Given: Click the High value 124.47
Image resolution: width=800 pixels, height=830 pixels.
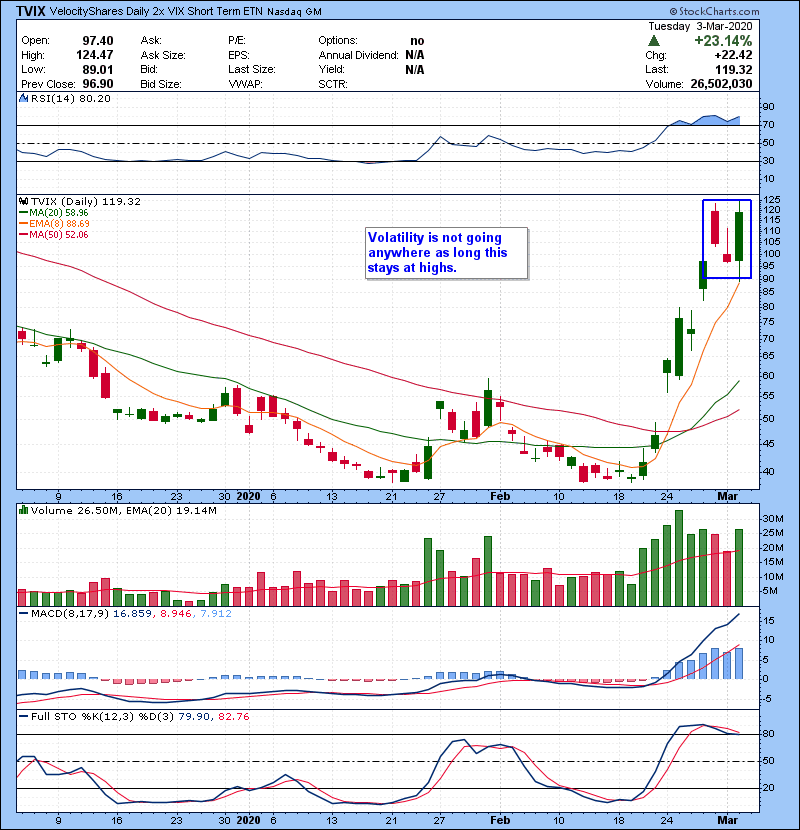Looking at the screenshot, I should (x=95, y=55).
